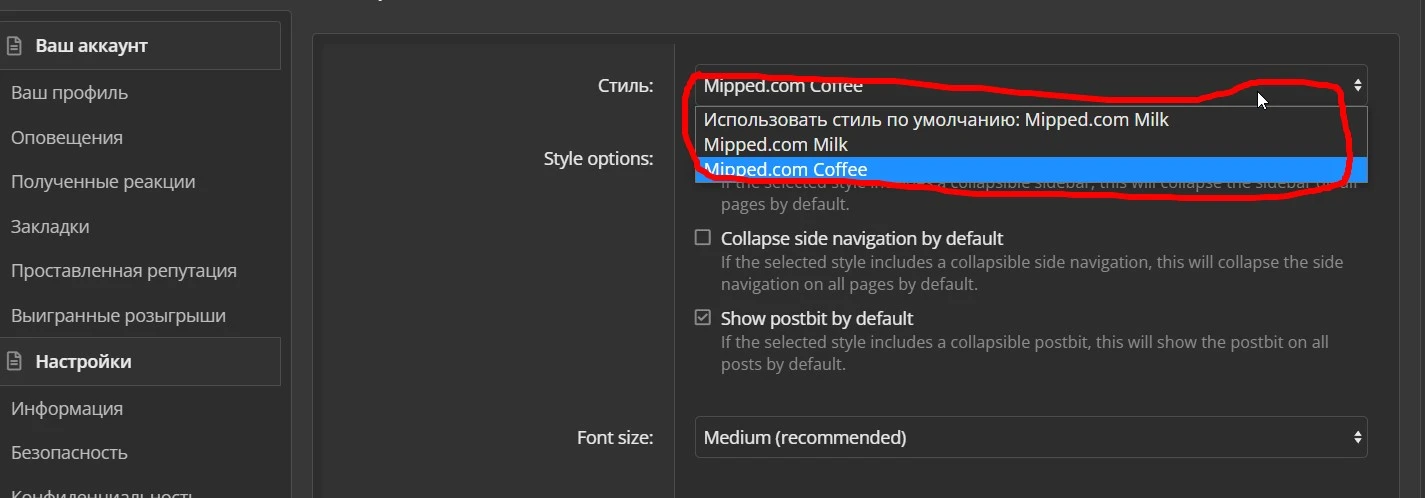Click the Стиль dropdown arrow
Viewport: 1425px width, 498px height.
[x=1357, y=86]
